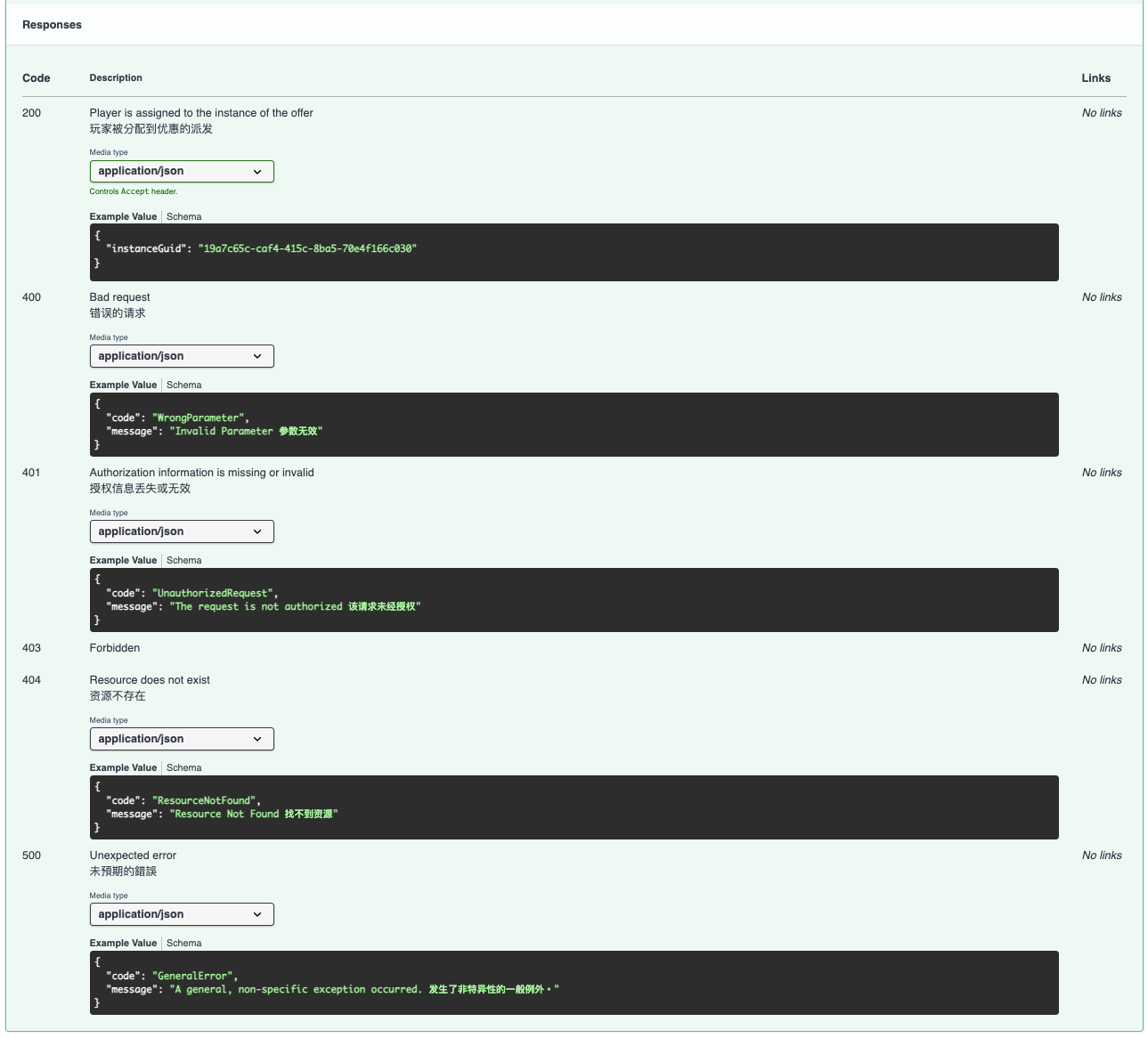Switch to Schema tab for 200 response
The height and width of the screenshot is (1038, 1148).
tap(183, 216)
